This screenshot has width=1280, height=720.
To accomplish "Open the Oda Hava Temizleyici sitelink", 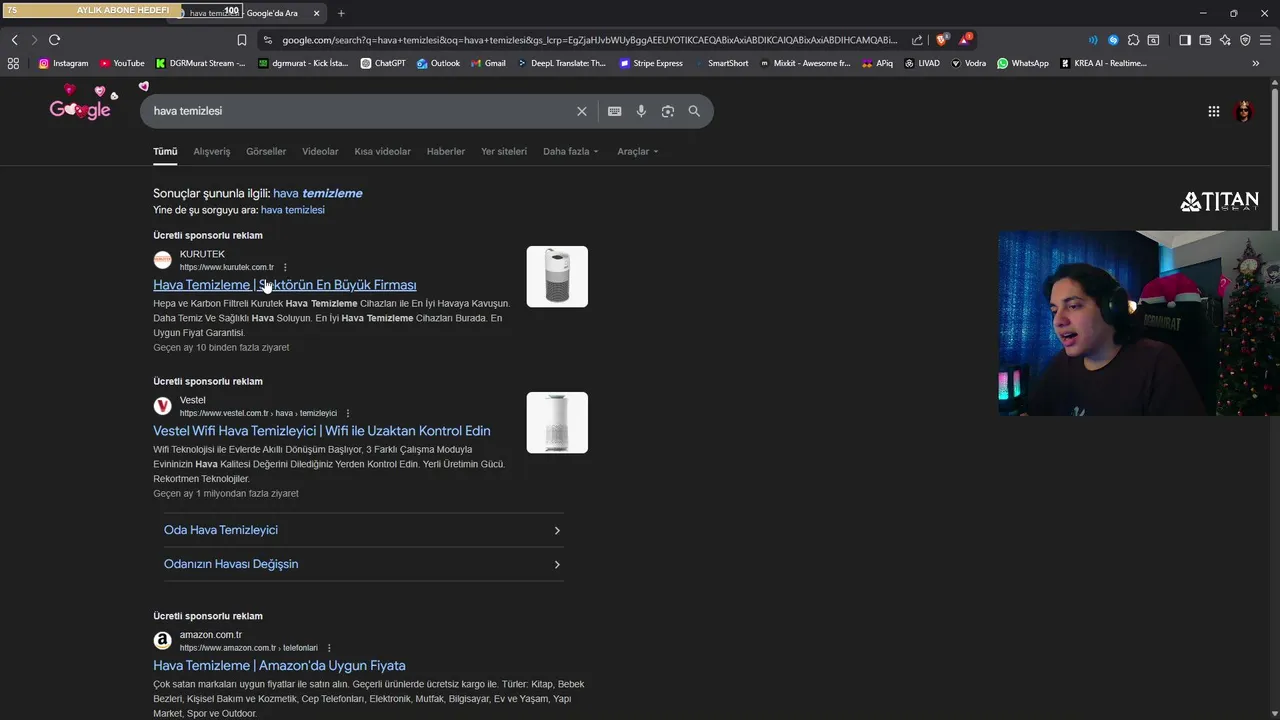I will pos(363,530).
